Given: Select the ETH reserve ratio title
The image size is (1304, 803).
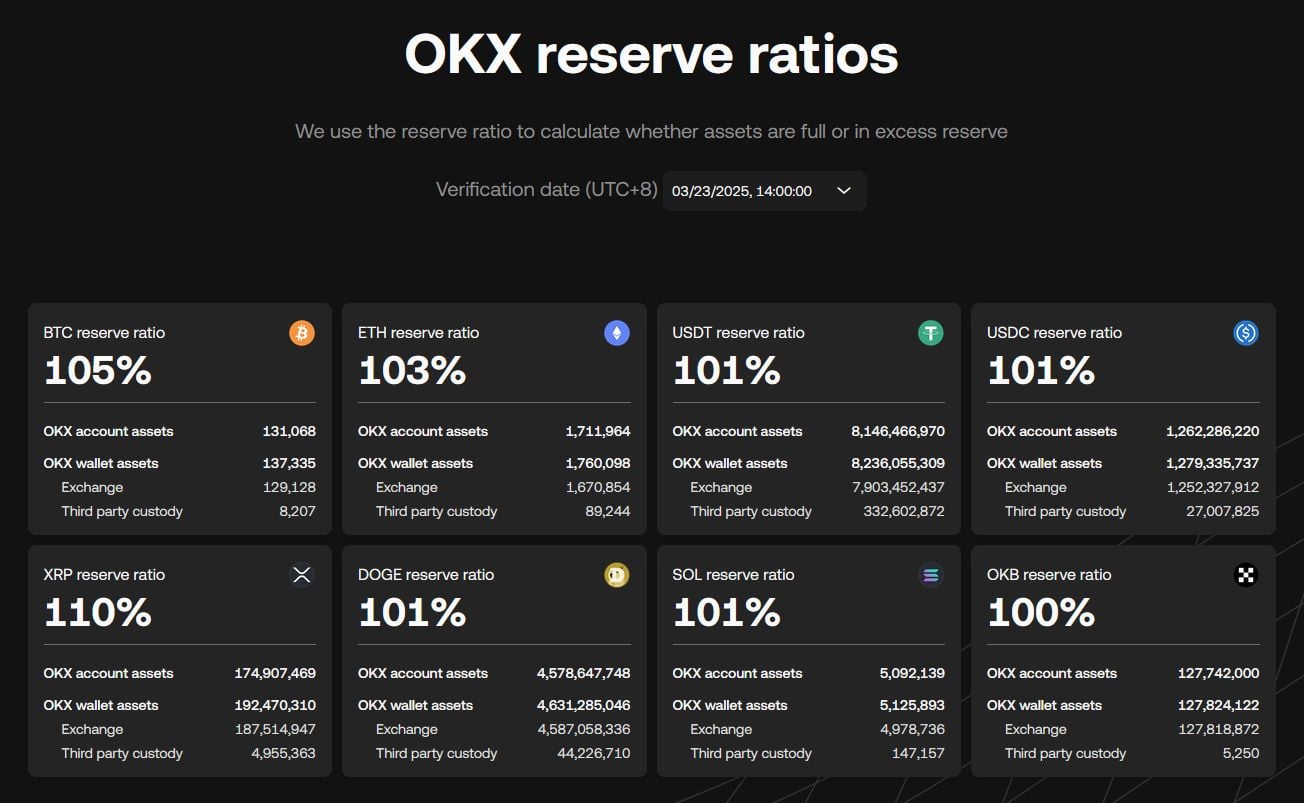Looking at the screenshot, I should click(x=419, y=332).
